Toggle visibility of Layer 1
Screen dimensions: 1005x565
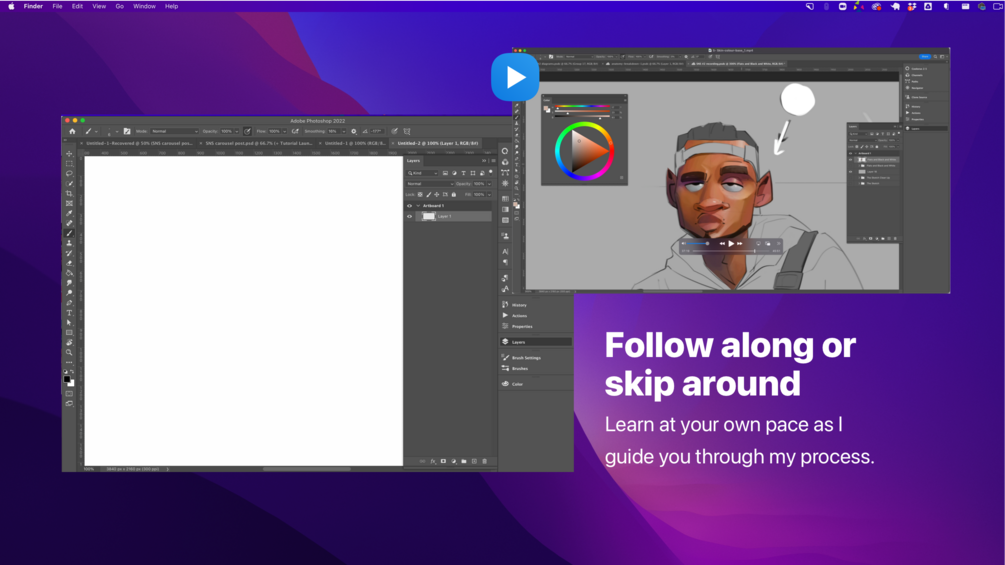(410, 217)
